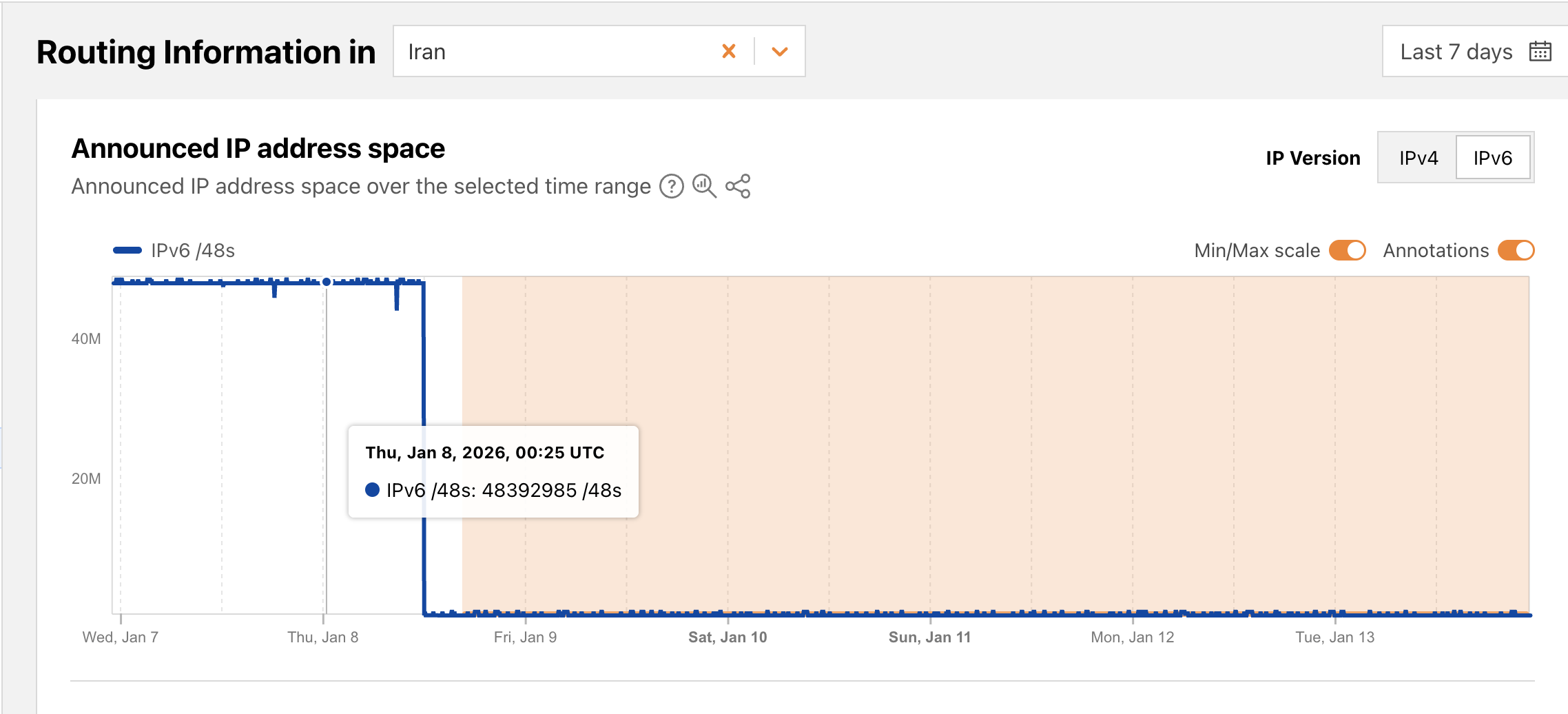Open the Last 7 days range picker
The height and width of the screenshot is (714, 1568).
pos(1456,52)
